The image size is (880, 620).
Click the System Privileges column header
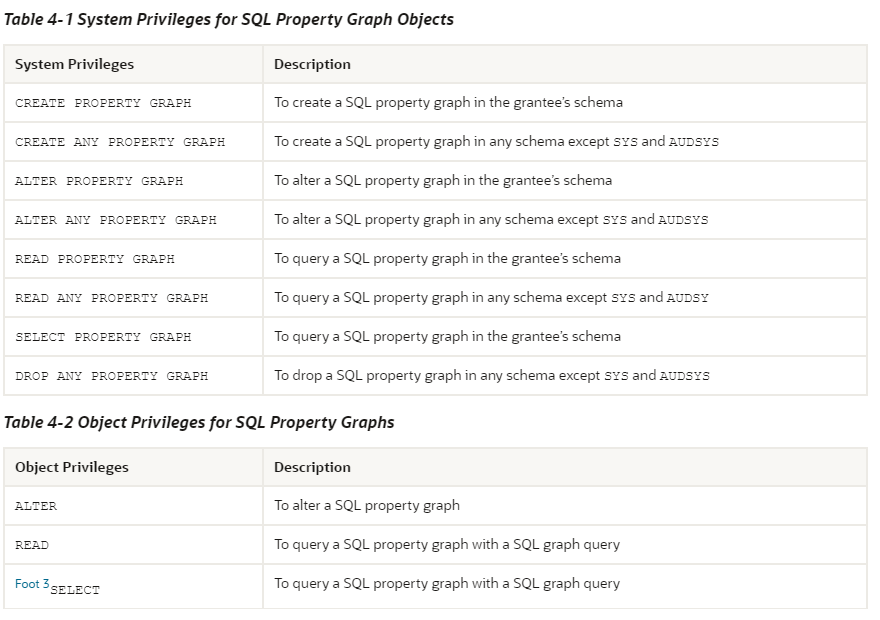pyautogui.click(x=74, y=65)
